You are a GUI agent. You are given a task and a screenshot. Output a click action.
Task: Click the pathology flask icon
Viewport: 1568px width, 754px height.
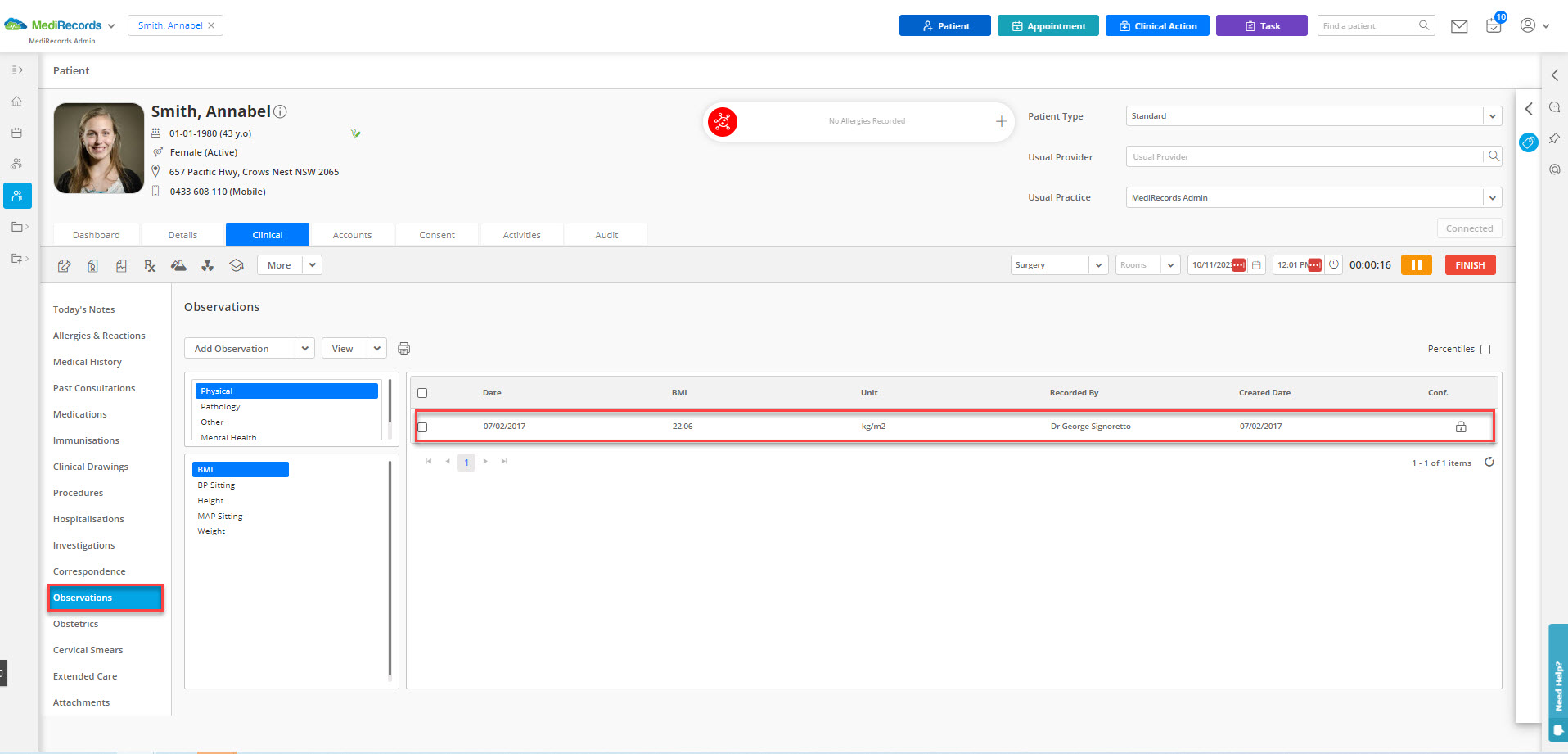pos(178,265)
